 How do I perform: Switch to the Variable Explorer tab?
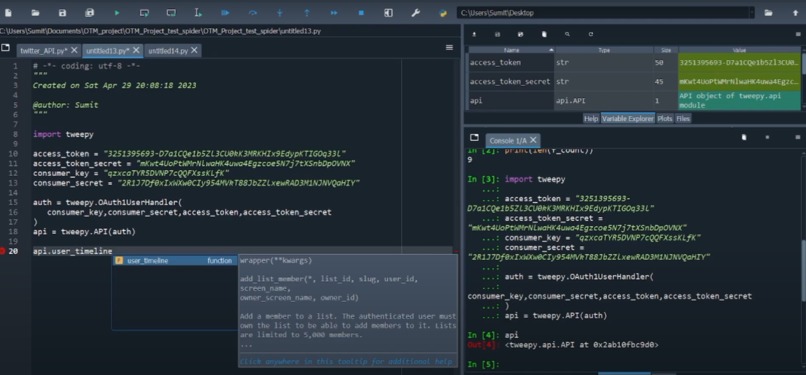tap(628, 118)
